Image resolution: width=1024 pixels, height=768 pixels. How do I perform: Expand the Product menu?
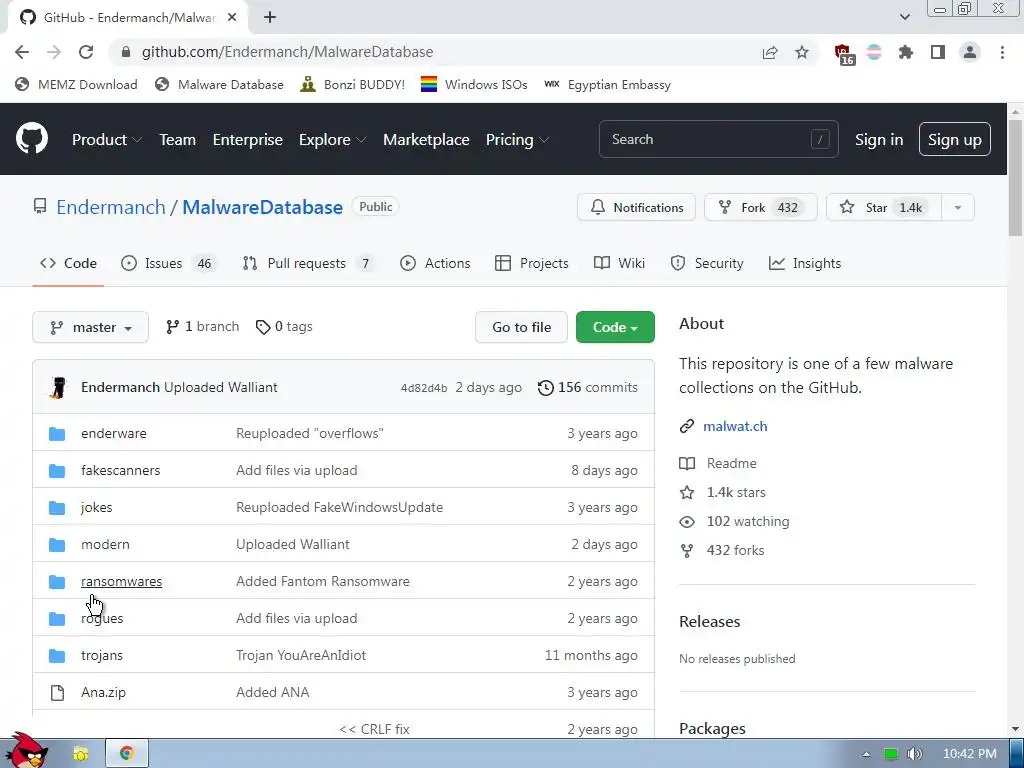tap(107, 139)
